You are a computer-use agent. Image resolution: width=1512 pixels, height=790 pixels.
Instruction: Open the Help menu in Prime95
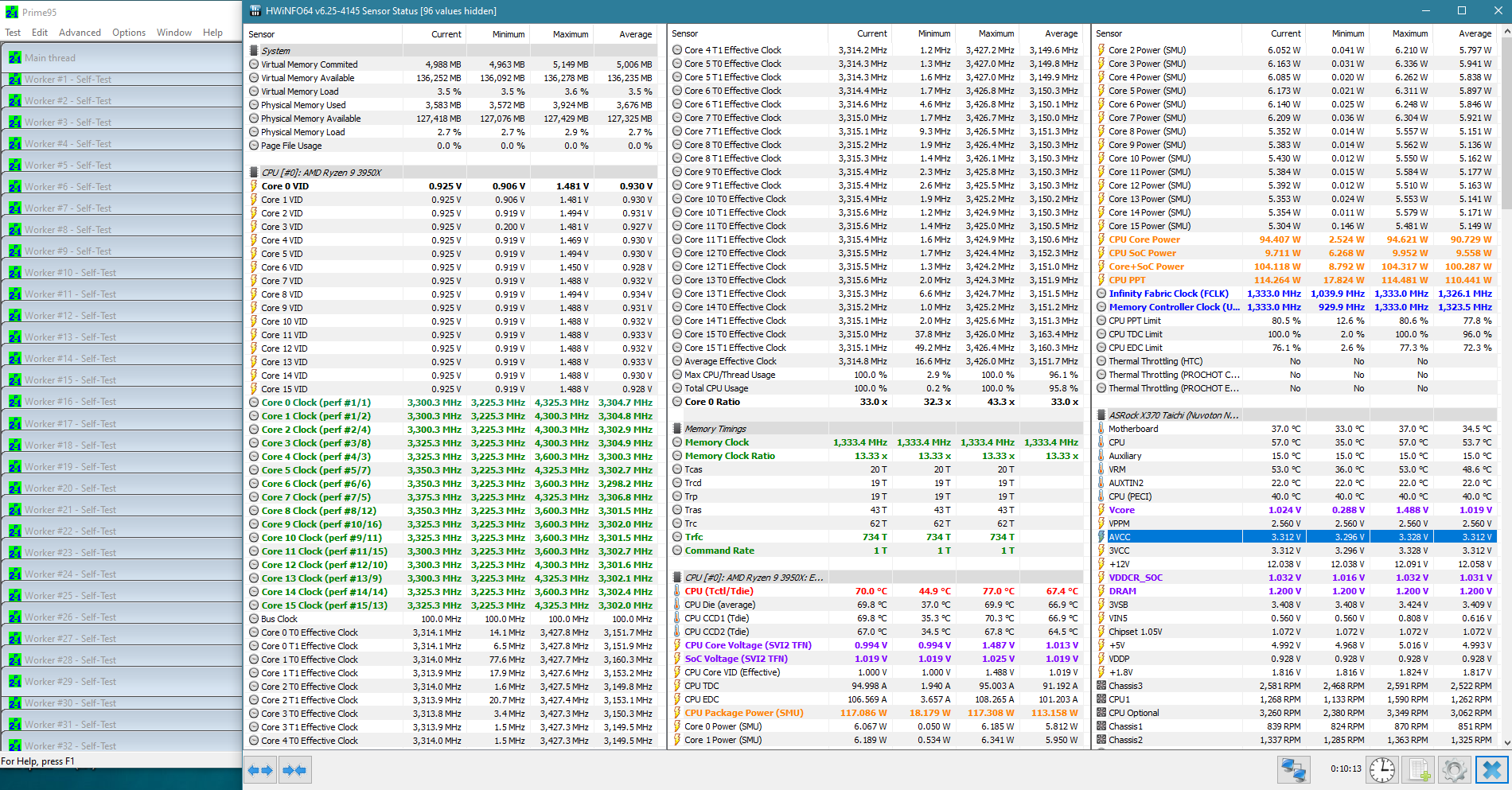(x=212, y=33)
